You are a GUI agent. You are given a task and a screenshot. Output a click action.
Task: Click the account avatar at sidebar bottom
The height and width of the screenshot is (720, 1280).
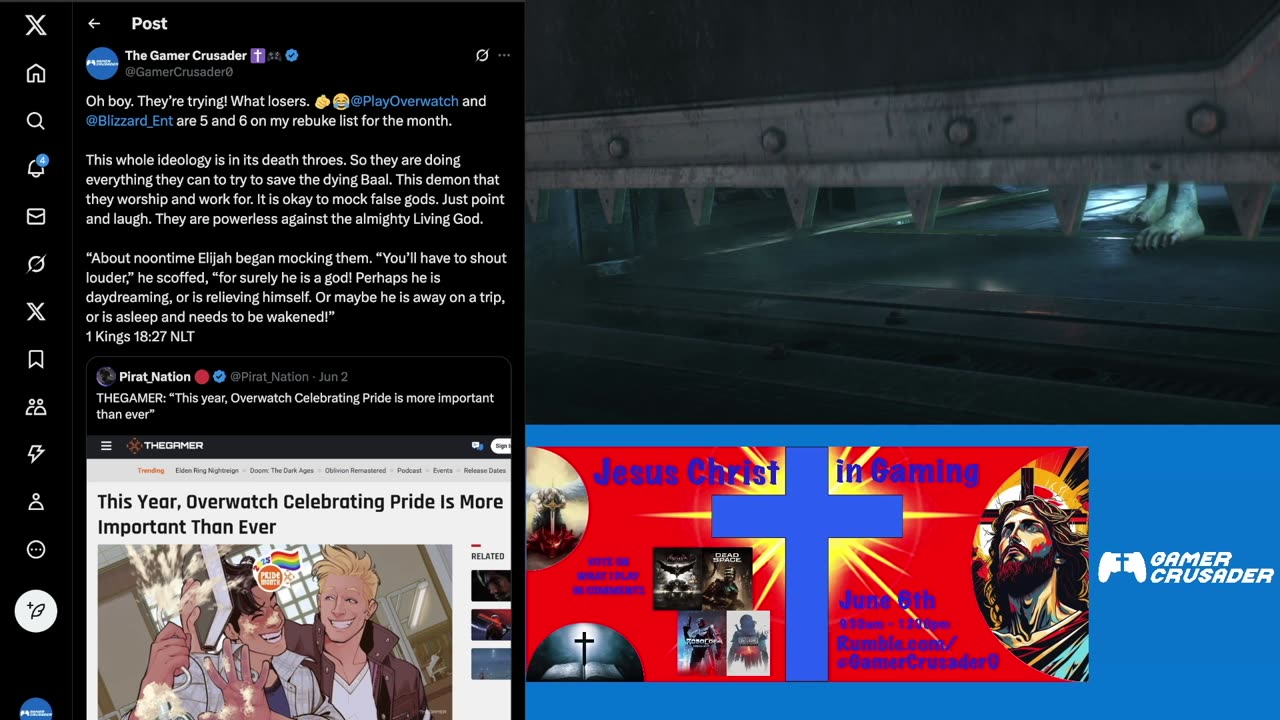[36, 709]
